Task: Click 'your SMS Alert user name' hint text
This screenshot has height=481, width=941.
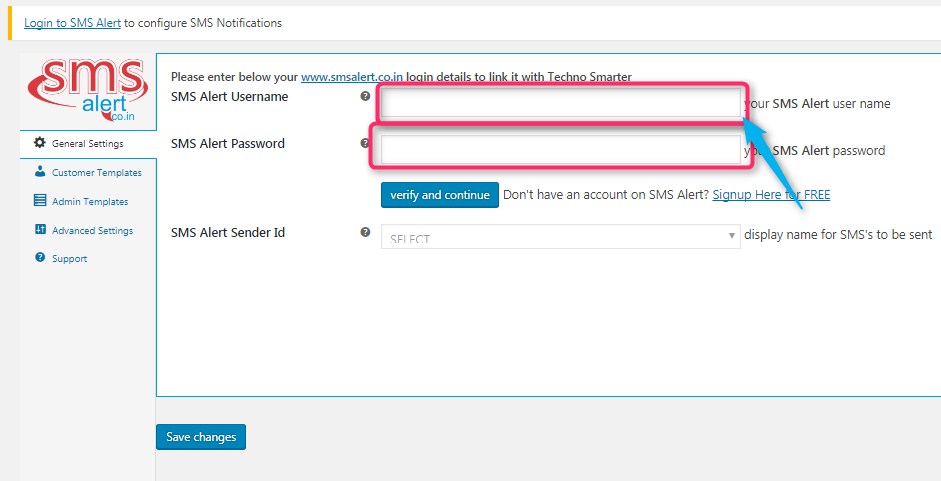Action: click(x=817, y=103)
